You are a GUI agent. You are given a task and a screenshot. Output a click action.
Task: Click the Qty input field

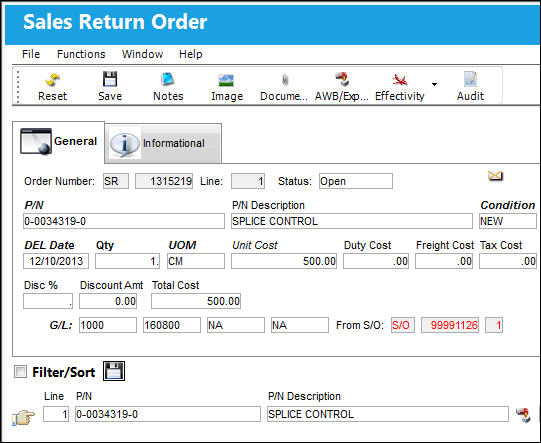pos(128,261)
